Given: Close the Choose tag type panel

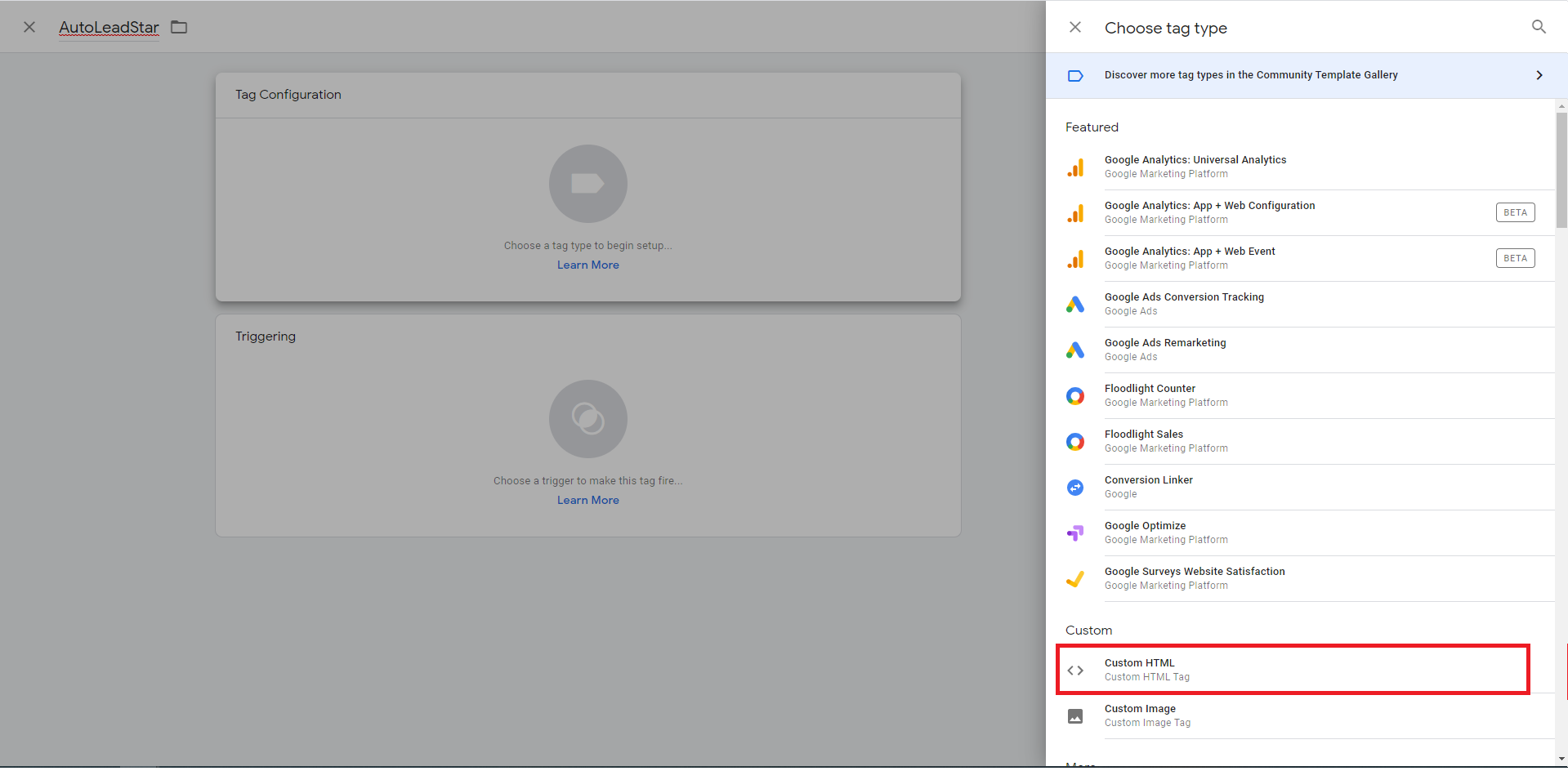Looking at the screenshot, I should (1074, 27).
